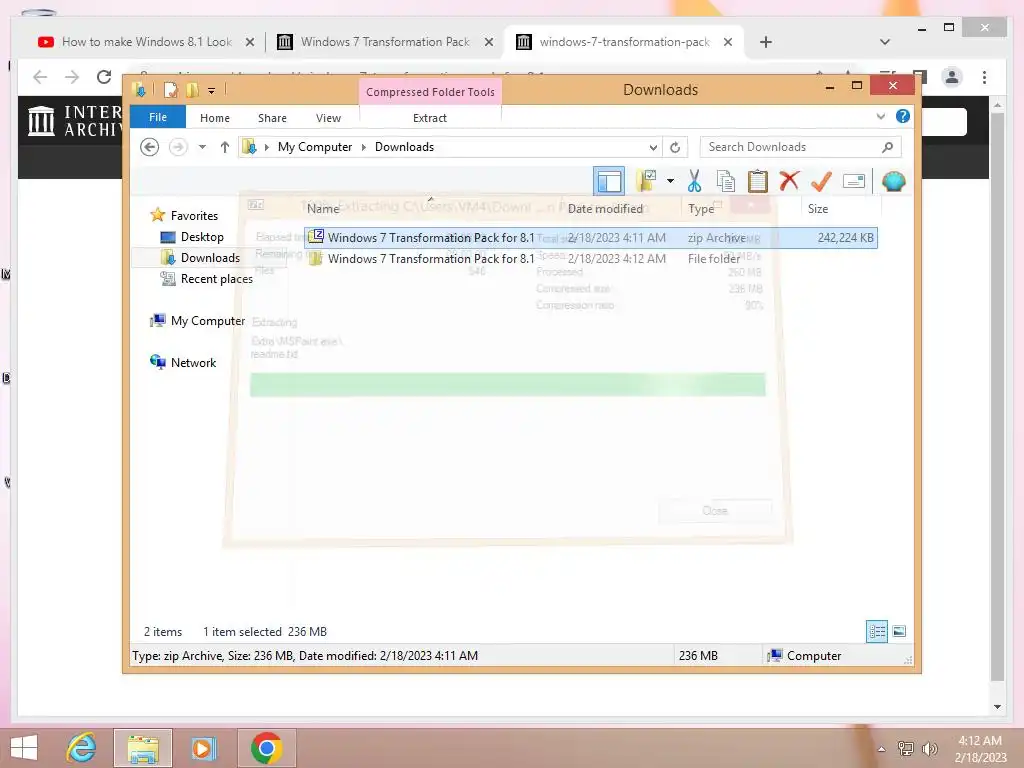Screen dimensions: 1024x768
Task: Click the blue shell globe icon
Action: pos(893,181)
